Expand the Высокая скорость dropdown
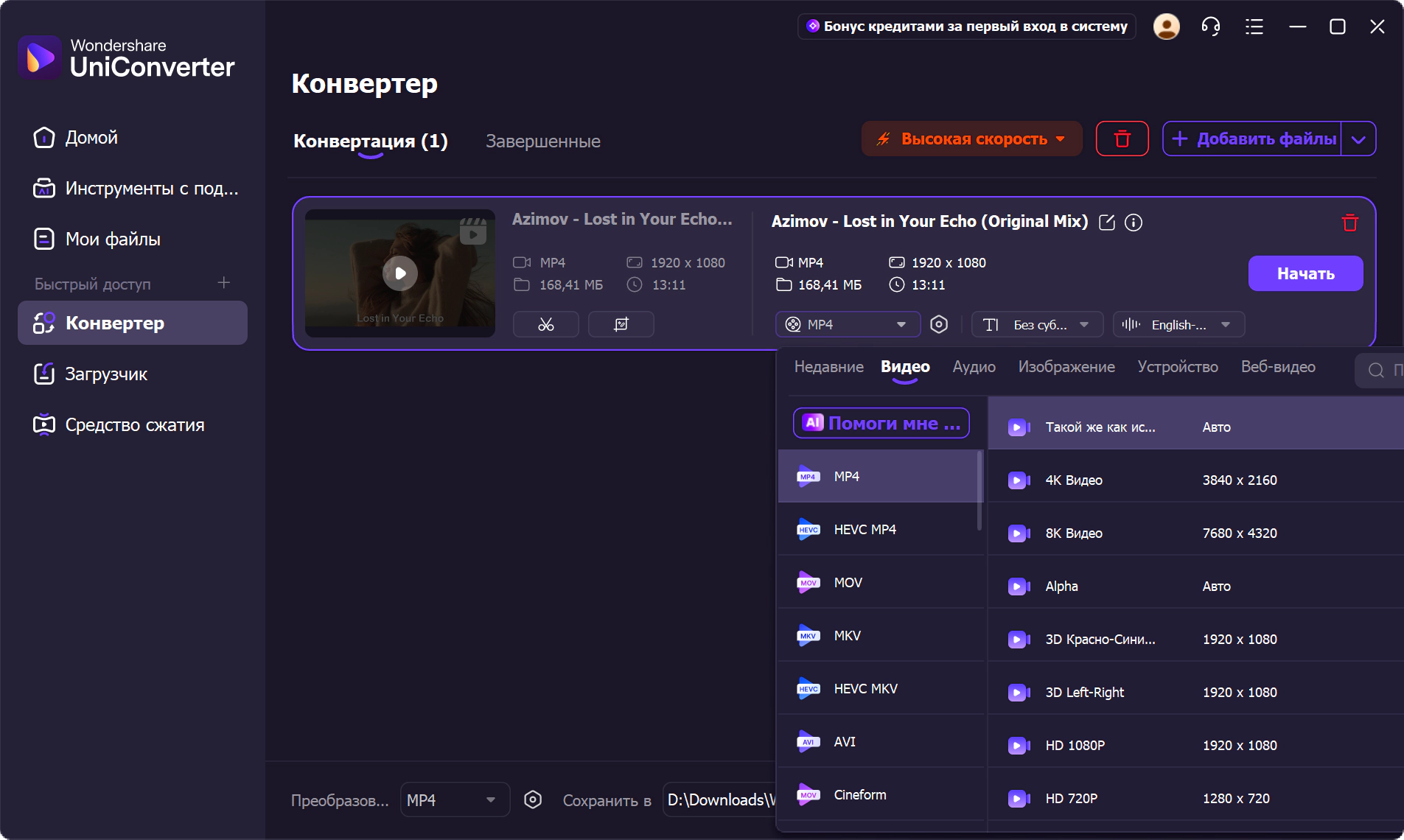This screenshot has width=1404, height=840. 971,139
